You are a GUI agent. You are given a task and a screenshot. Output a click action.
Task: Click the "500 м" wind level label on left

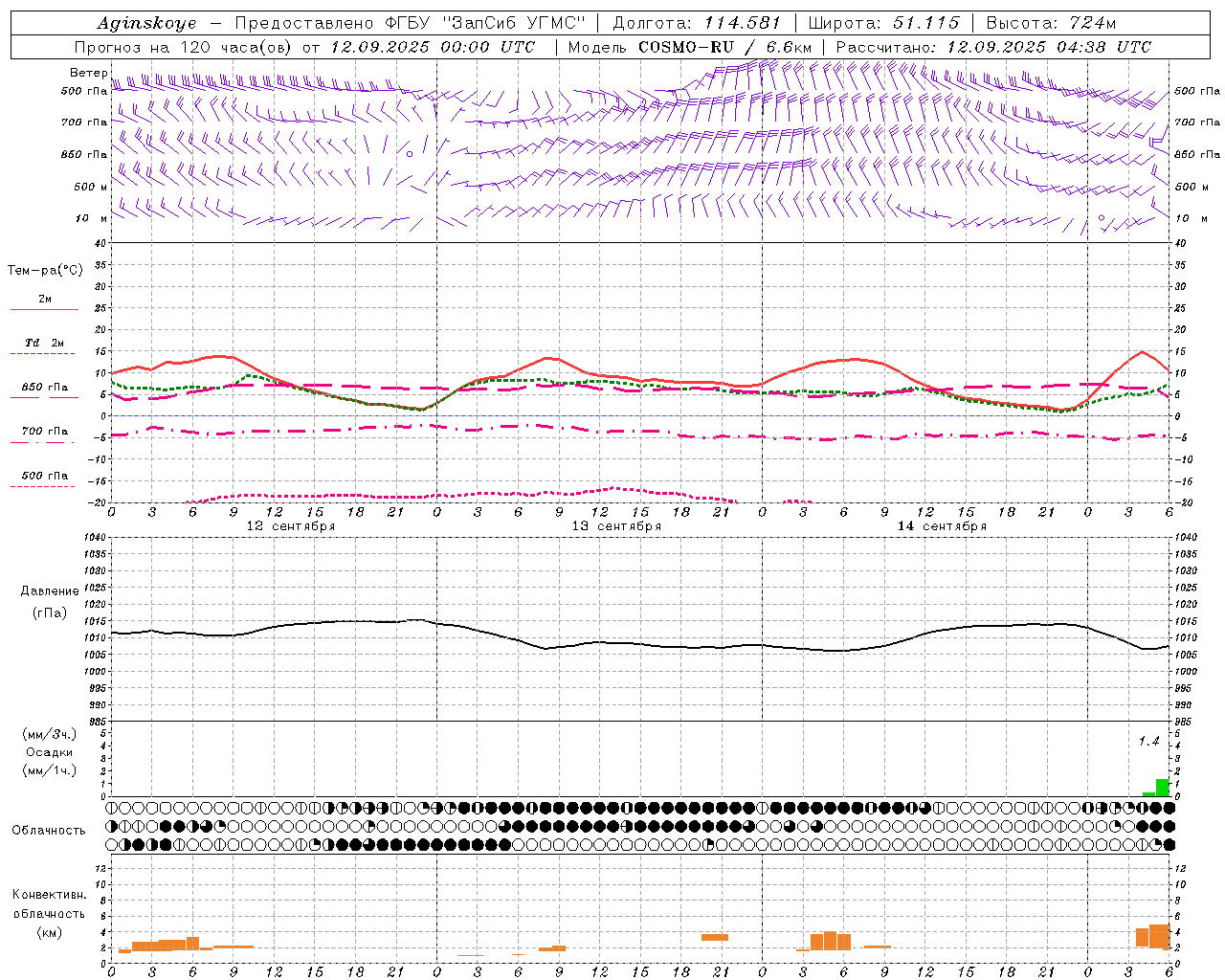(x=91, y=187)
